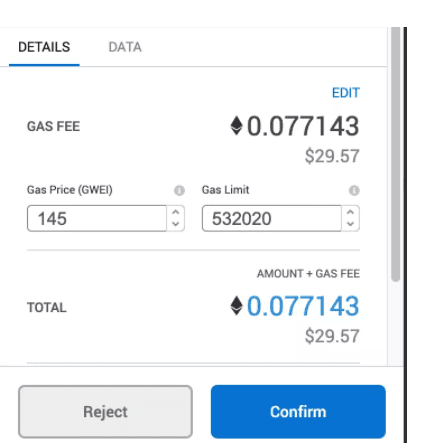
Task: Increase Gas Price with the up arrow
Action: [176, 212]
